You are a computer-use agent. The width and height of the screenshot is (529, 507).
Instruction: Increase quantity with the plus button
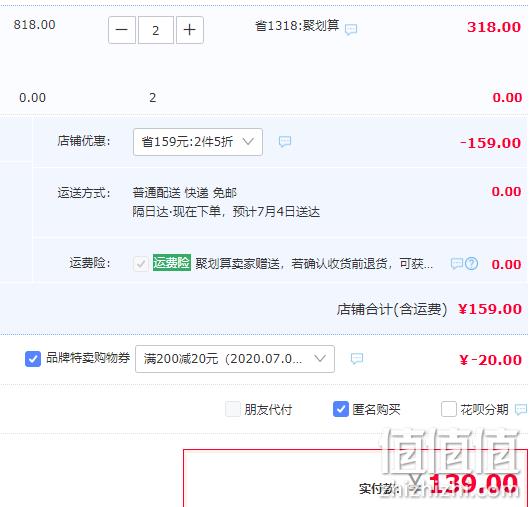[190, 30]
